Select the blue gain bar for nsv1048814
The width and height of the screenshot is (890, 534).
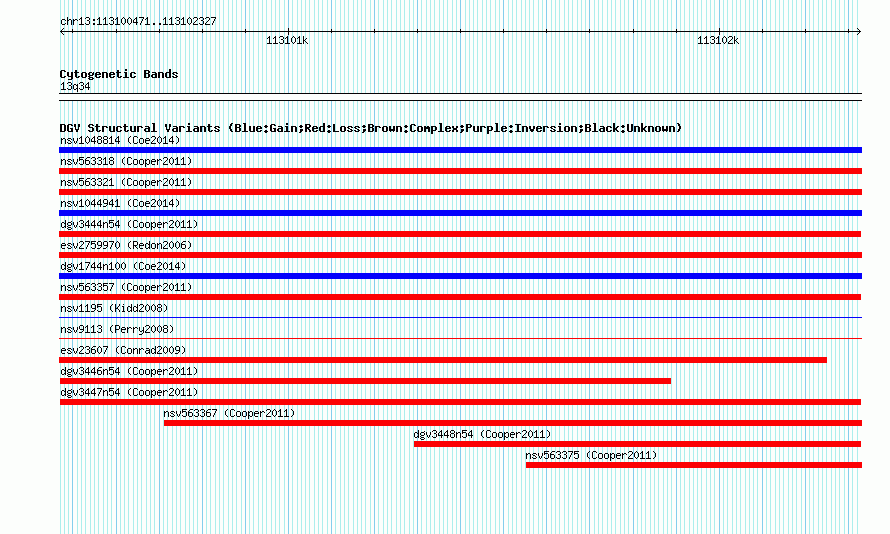coord(460,150)
